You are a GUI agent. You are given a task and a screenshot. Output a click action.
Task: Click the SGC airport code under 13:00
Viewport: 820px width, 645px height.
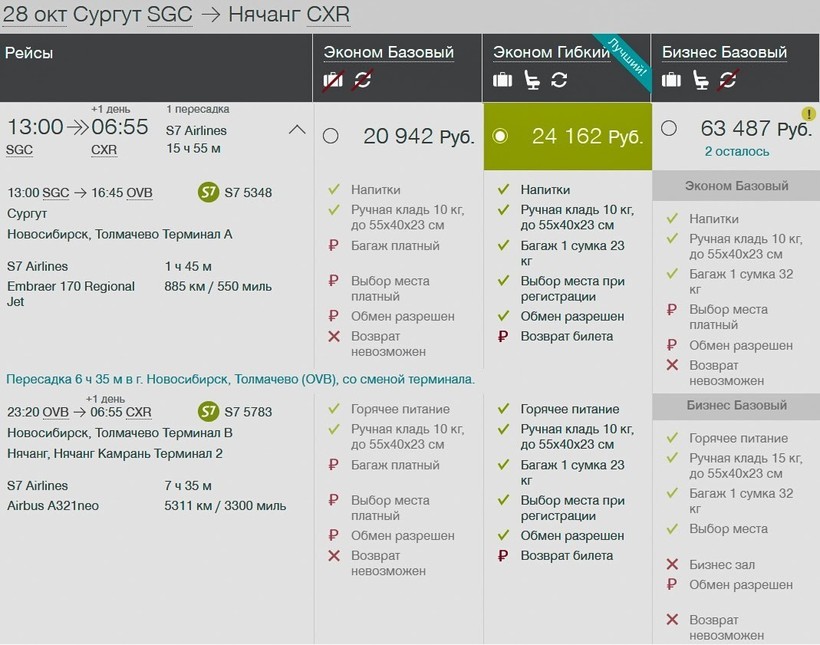[x=19, y=150]
